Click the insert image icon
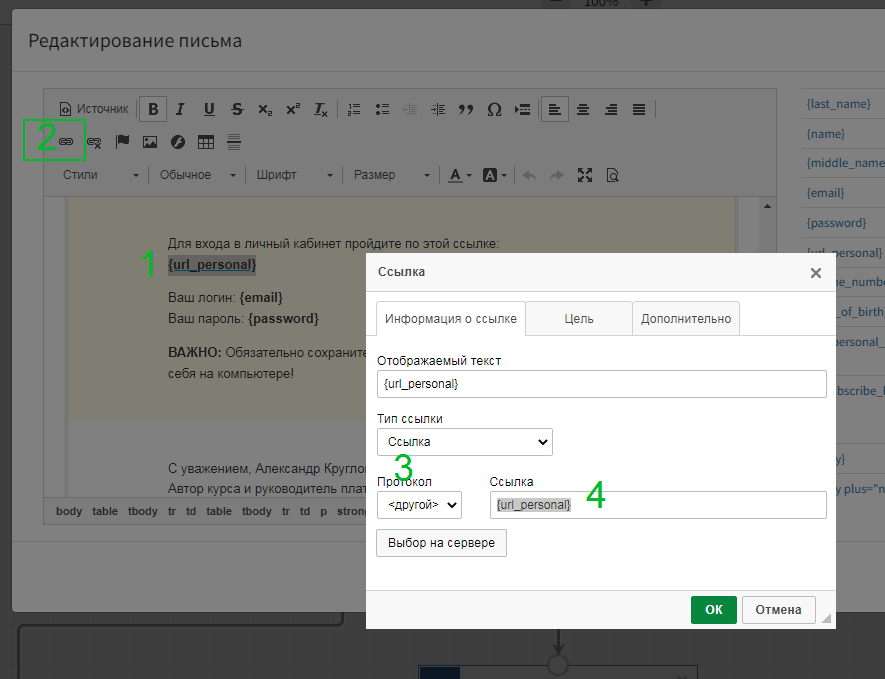Image resolution: width=885 pixels, height=679 pixels. click(x=150, y=142)
